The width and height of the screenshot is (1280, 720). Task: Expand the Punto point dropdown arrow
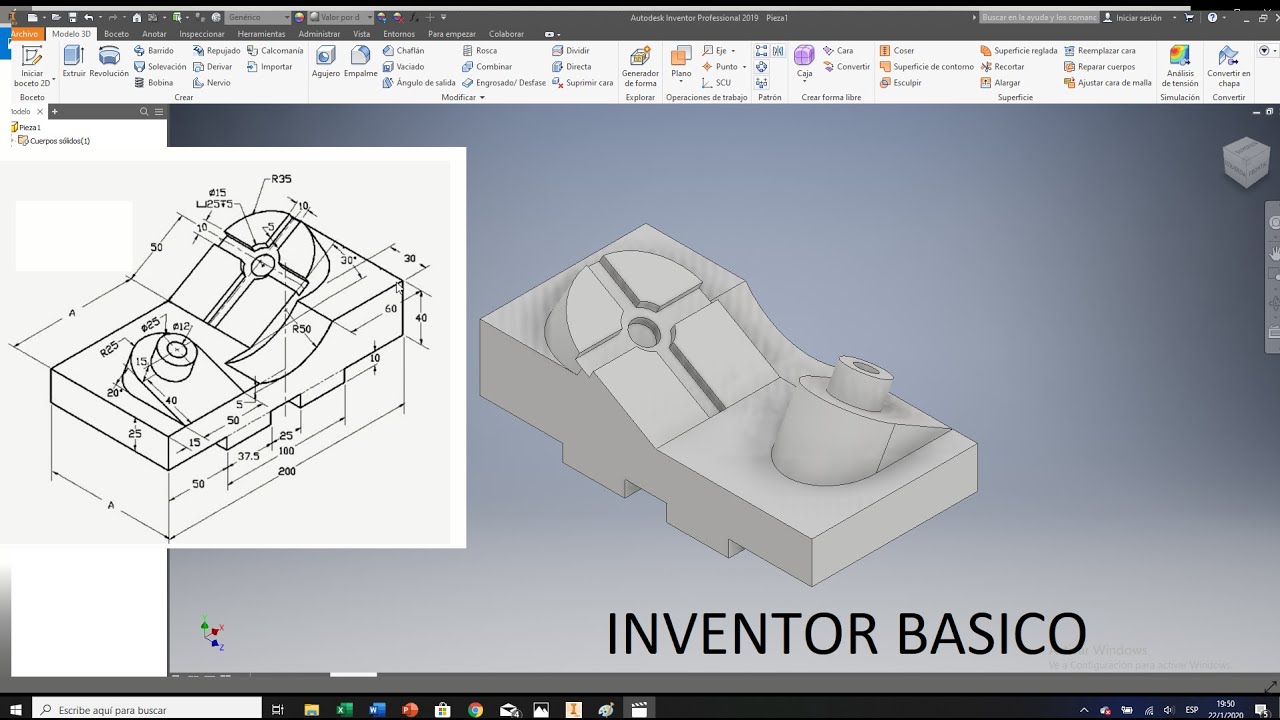click(744, 66)
